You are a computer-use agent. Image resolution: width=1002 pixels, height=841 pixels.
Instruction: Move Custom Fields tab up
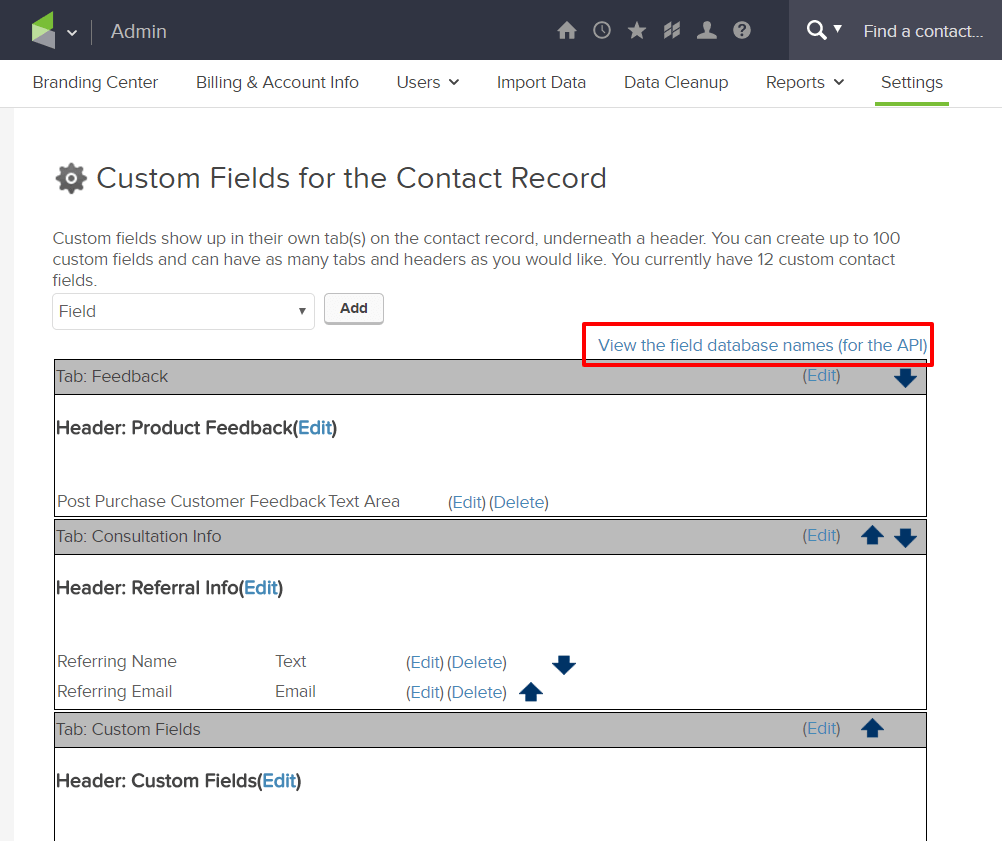(x=872, y=728)
